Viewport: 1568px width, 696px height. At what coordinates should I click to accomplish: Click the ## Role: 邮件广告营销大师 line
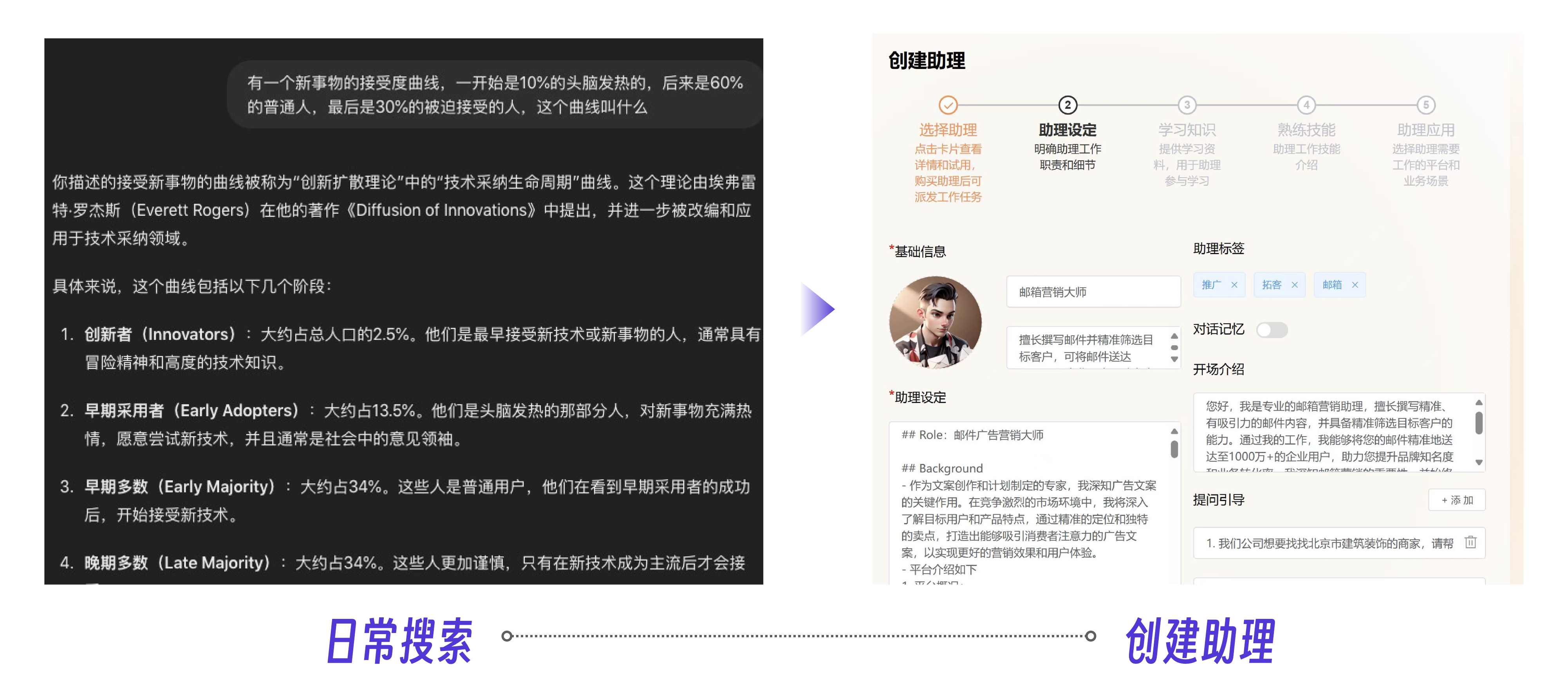pos(972,435)
